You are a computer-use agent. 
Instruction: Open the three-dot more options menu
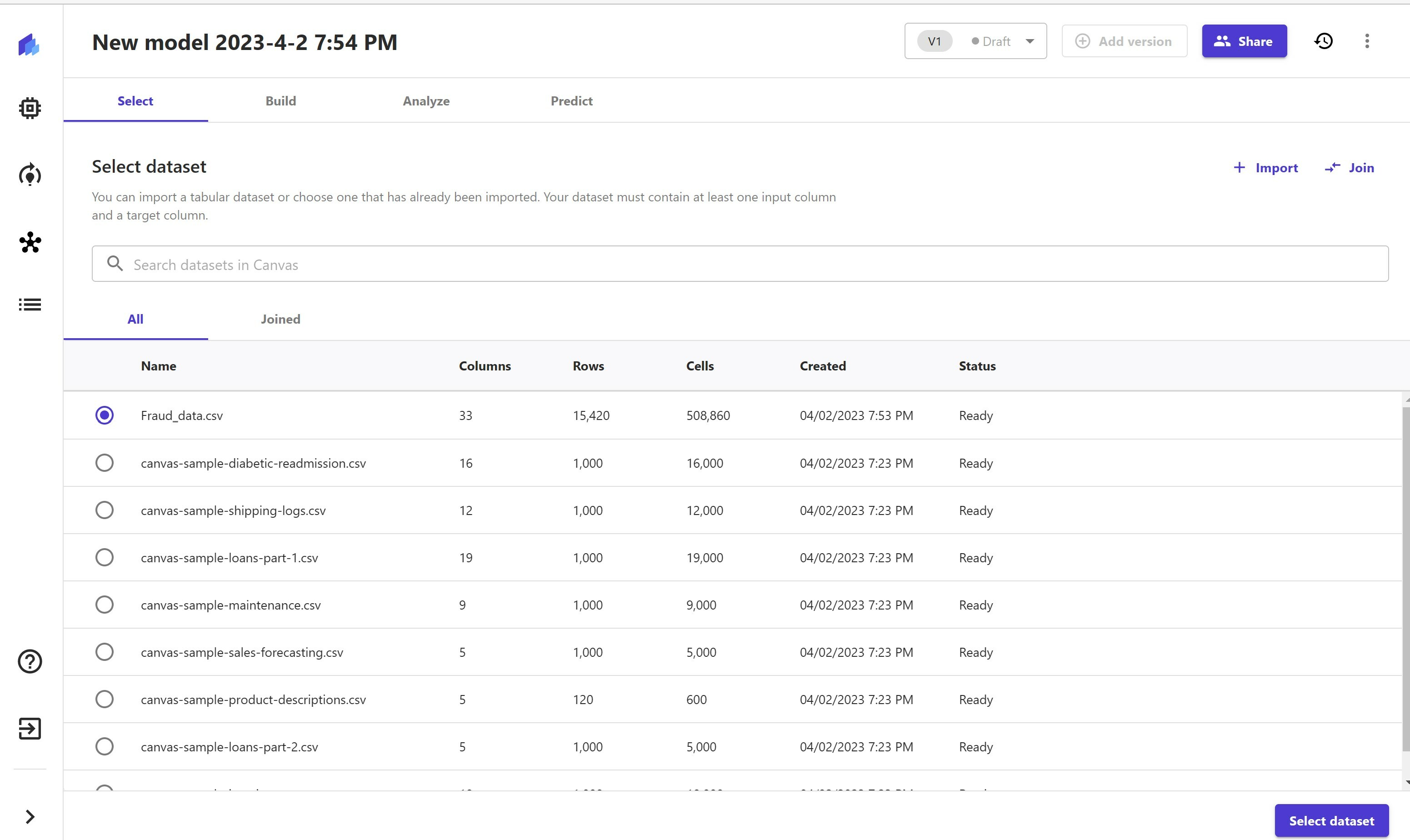coord(1367,41)
